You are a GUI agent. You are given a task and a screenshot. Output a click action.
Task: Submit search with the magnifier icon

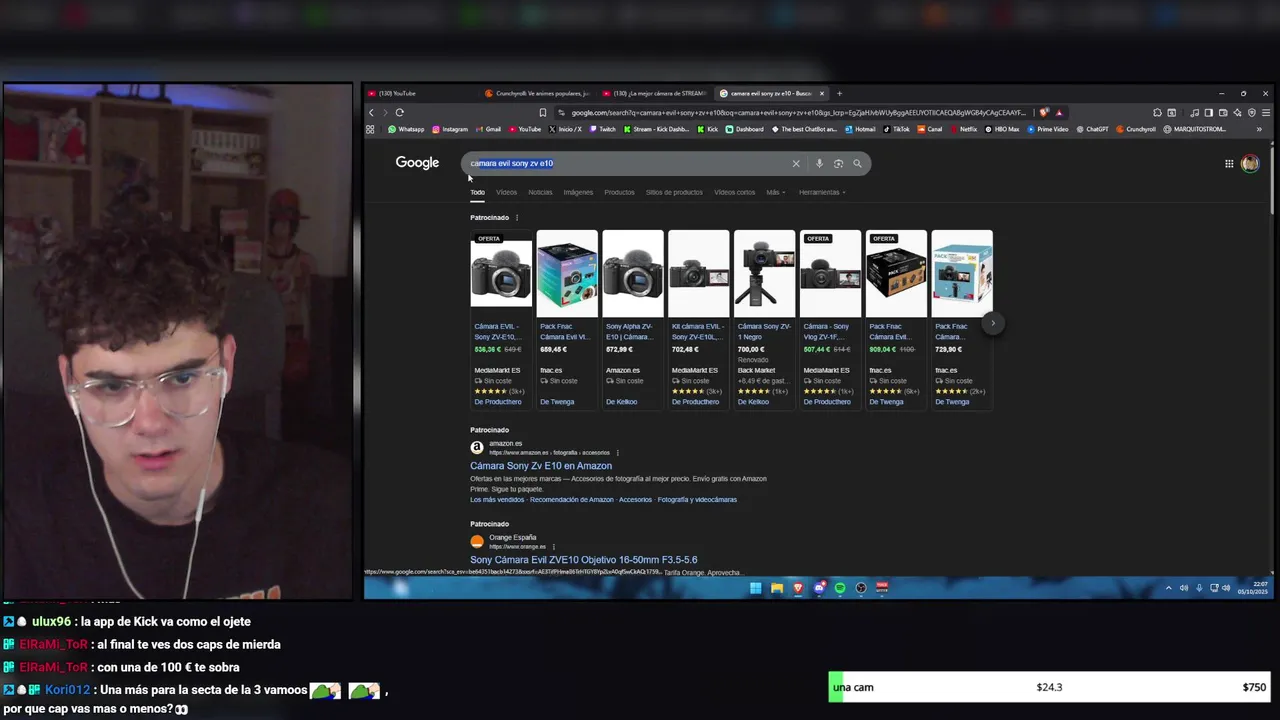tap(857, 163)
